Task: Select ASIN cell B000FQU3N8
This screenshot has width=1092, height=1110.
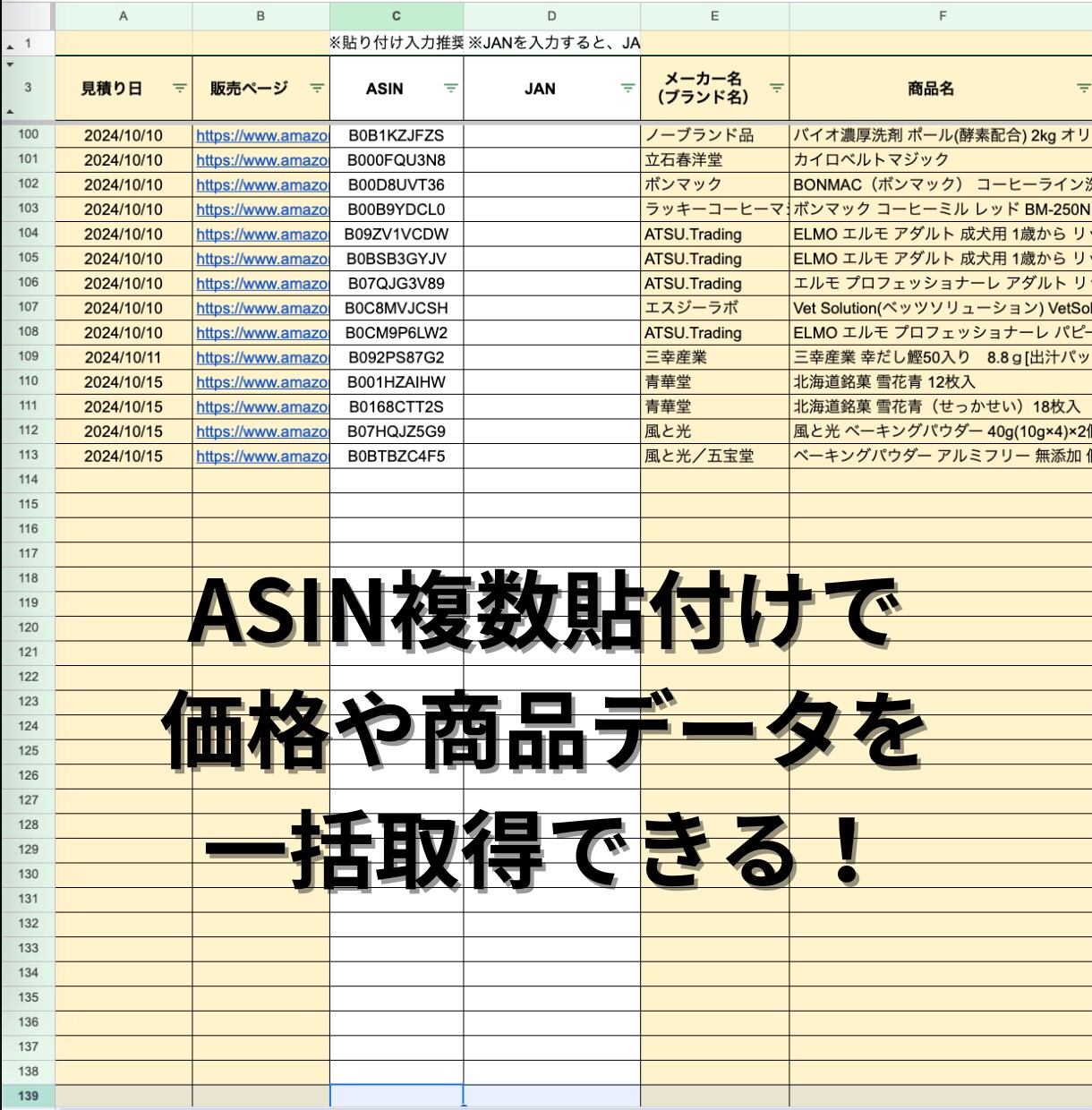Action: (x=397, y=160)
